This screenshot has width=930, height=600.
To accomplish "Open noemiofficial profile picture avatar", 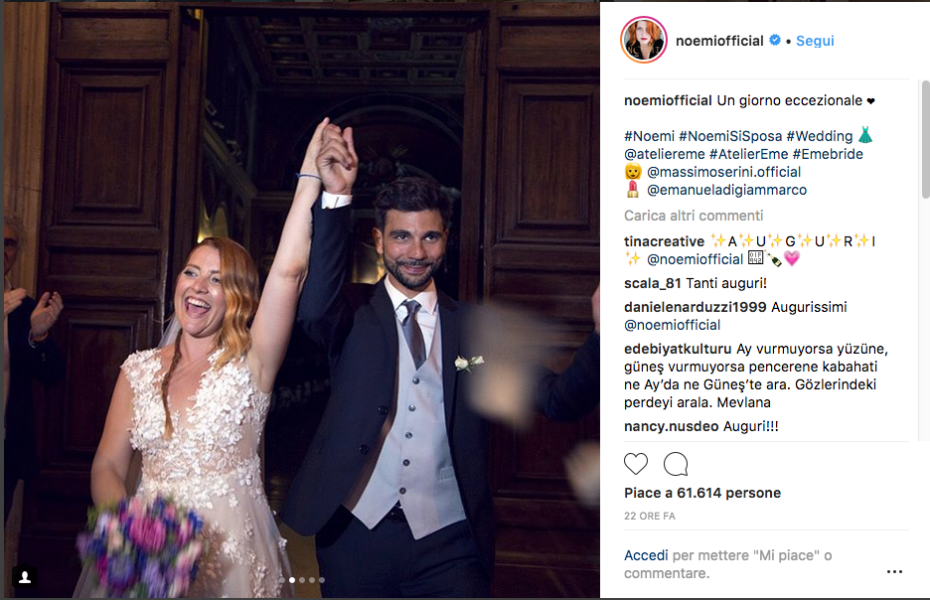I will point(644,40).
